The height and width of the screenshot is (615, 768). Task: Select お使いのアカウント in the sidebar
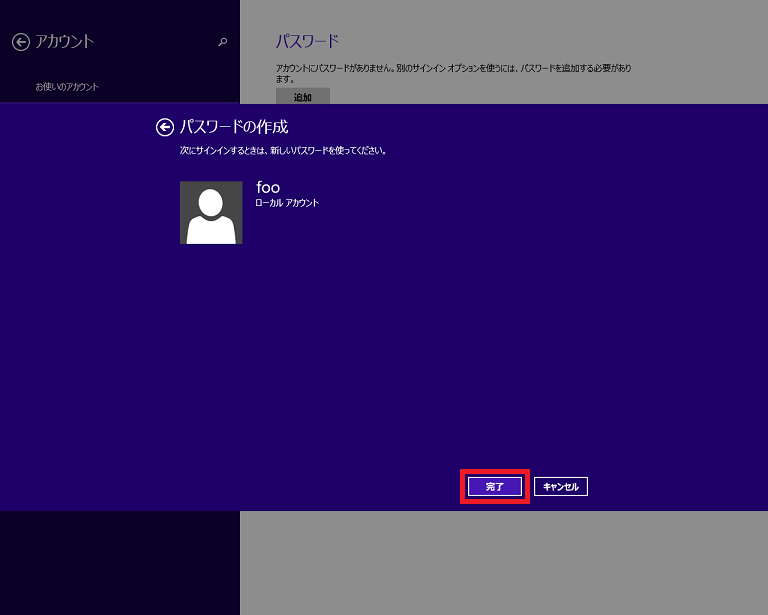coord(67,87)
